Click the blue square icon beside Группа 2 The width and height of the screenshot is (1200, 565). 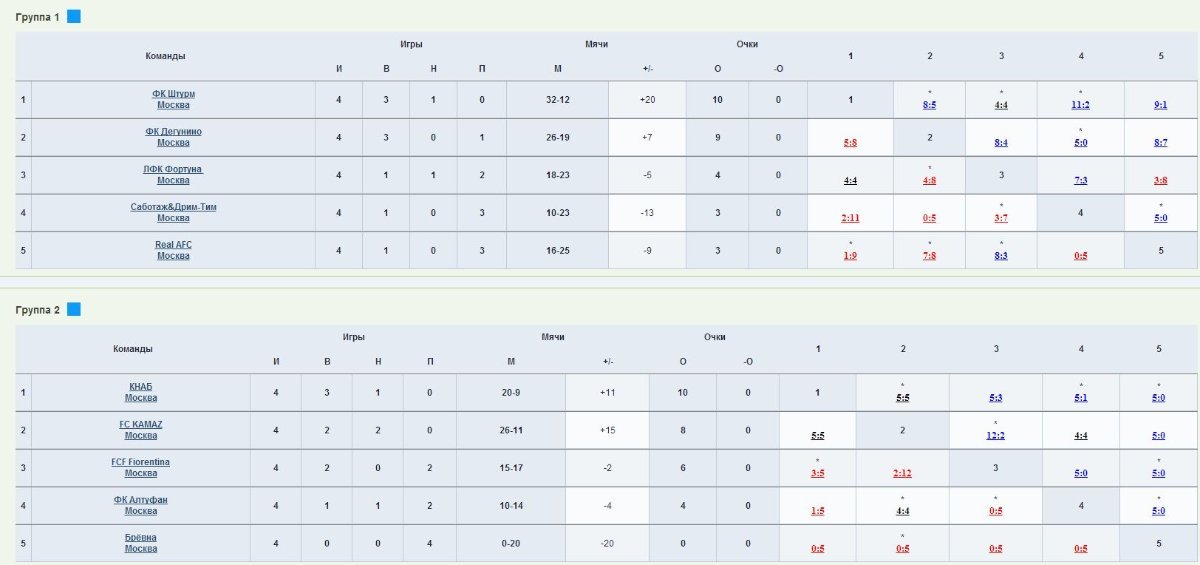pos(74,309)
